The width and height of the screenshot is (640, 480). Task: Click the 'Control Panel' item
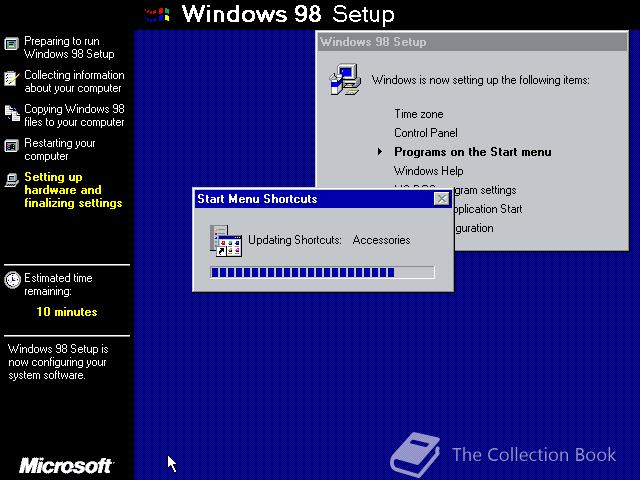pyautogui.click(x=426, y=133)
